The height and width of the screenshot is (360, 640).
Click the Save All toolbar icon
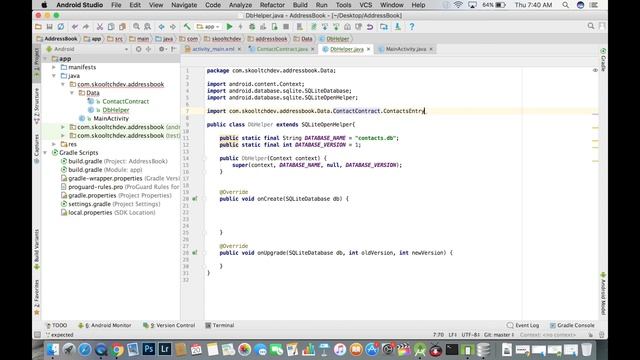click(49, 27)
